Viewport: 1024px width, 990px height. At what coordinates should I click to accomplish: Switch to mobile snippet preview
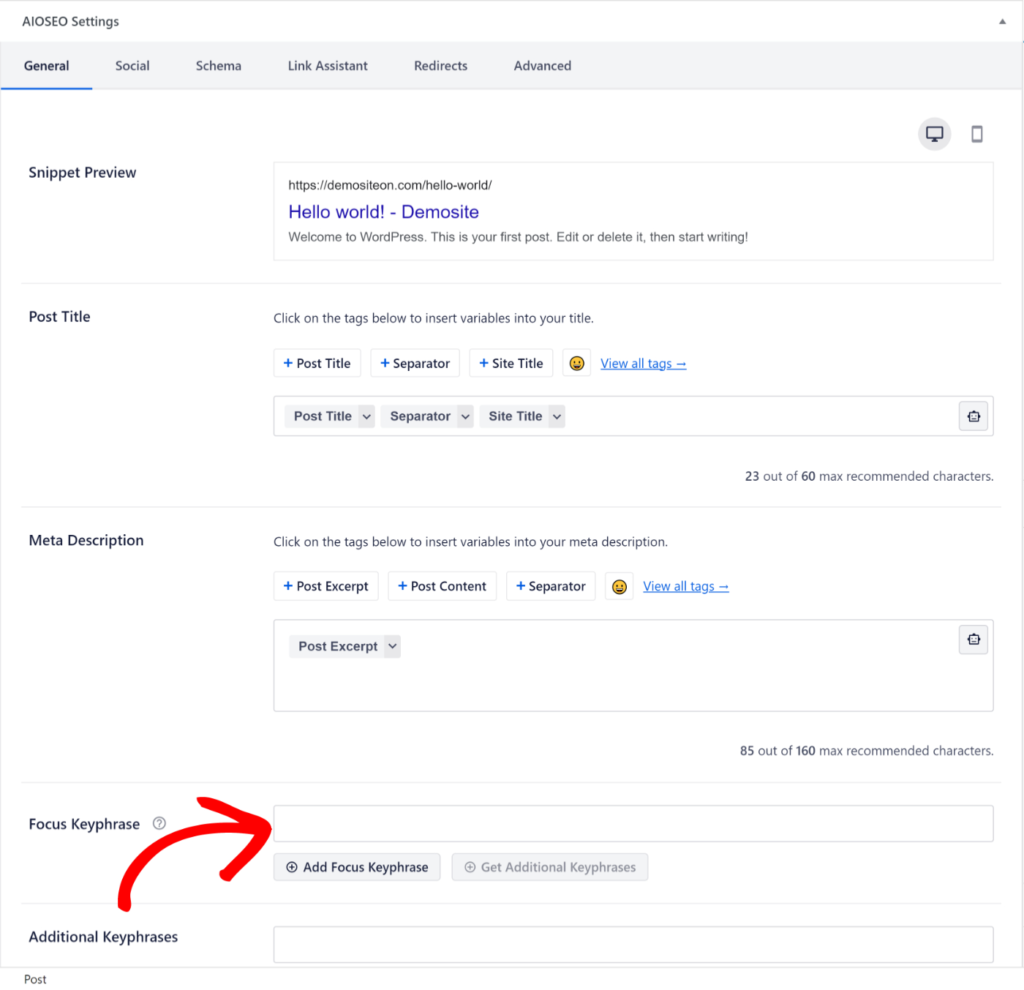[977, 134]
